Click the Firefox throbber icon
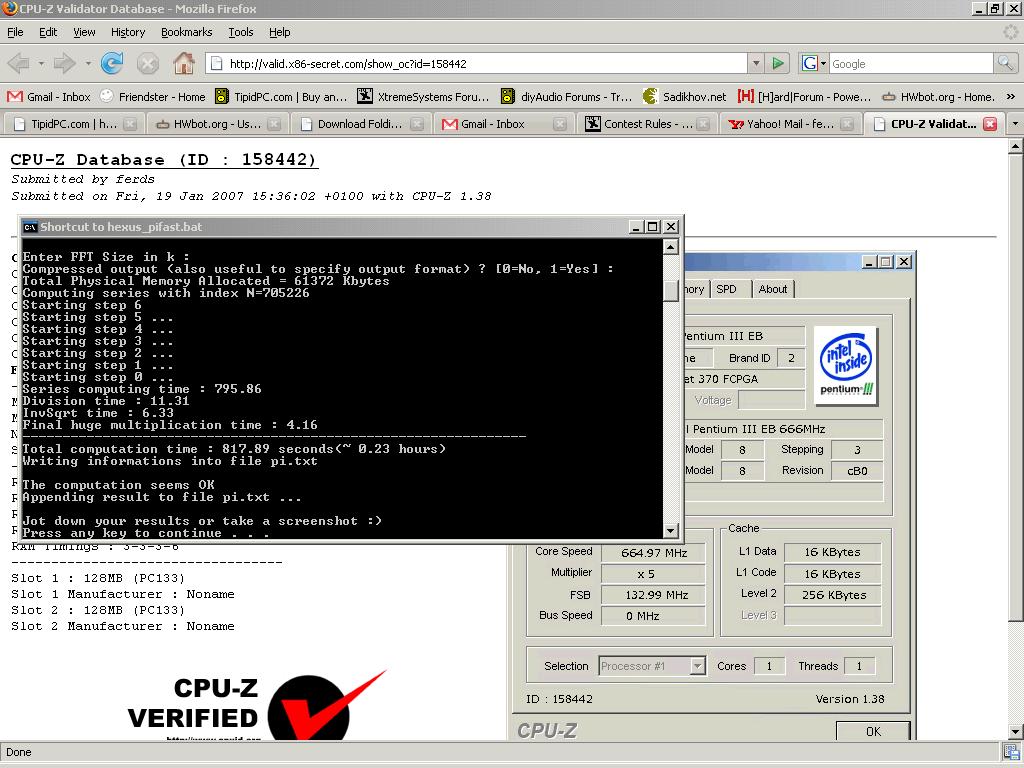1024x768 pixels. click(x=1010, y=32)
